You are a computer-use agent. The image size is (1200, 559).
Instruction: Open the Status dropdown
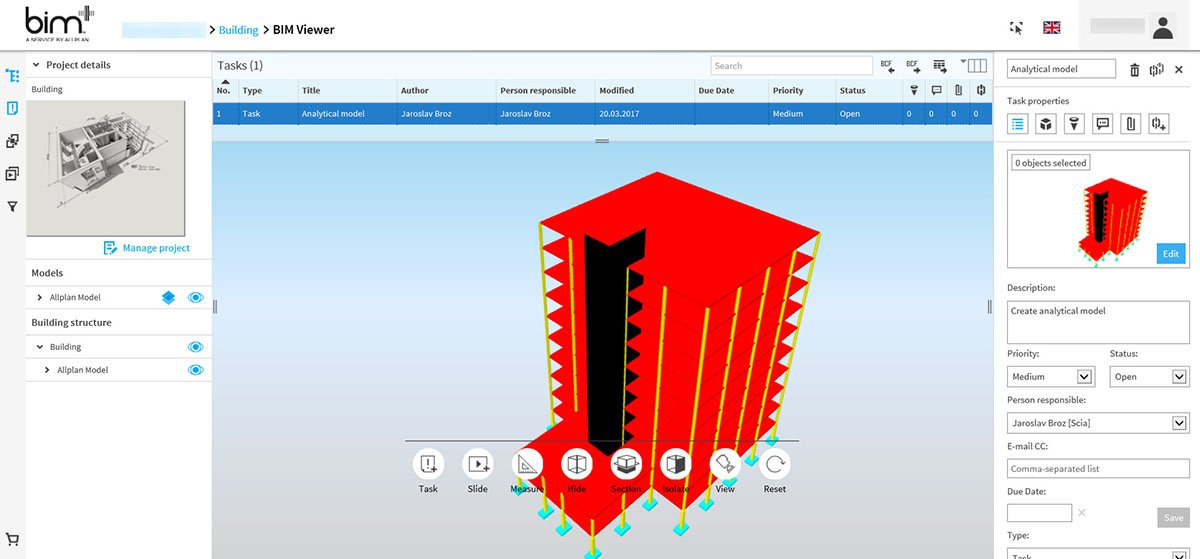click(1149, 377)
